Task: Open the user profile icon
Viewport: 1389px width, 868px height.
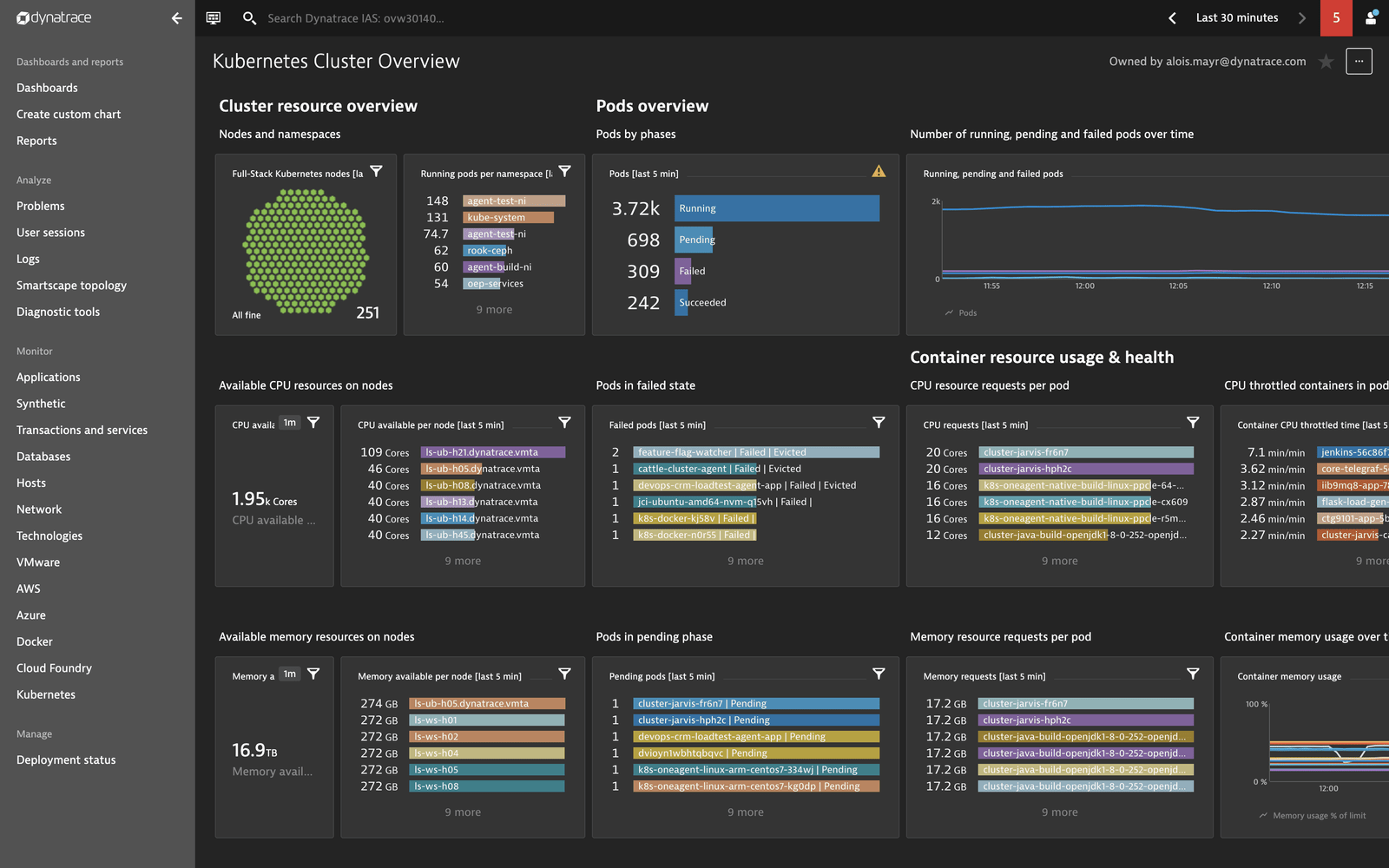Action: click(1372, 17)
